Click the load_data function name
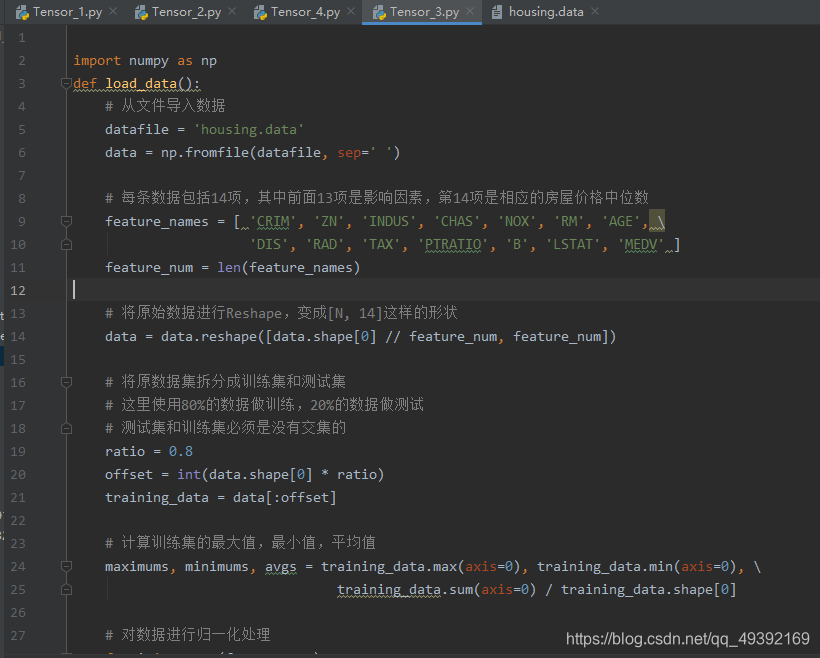820x658 pixels. (141, 84)
